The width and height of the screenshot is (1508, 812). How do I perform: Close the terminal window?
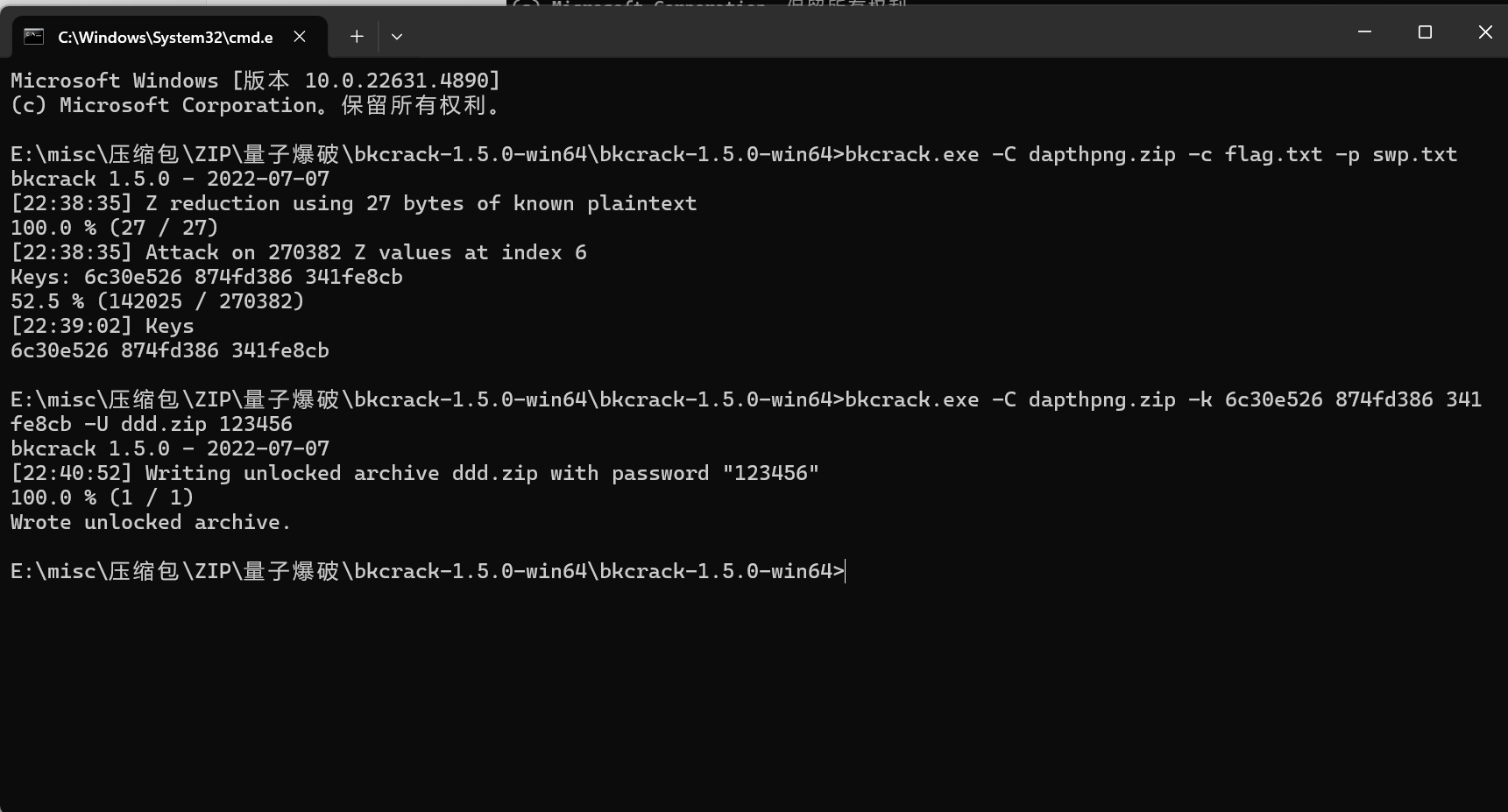pyautogui.click(x=1485, y=32)
